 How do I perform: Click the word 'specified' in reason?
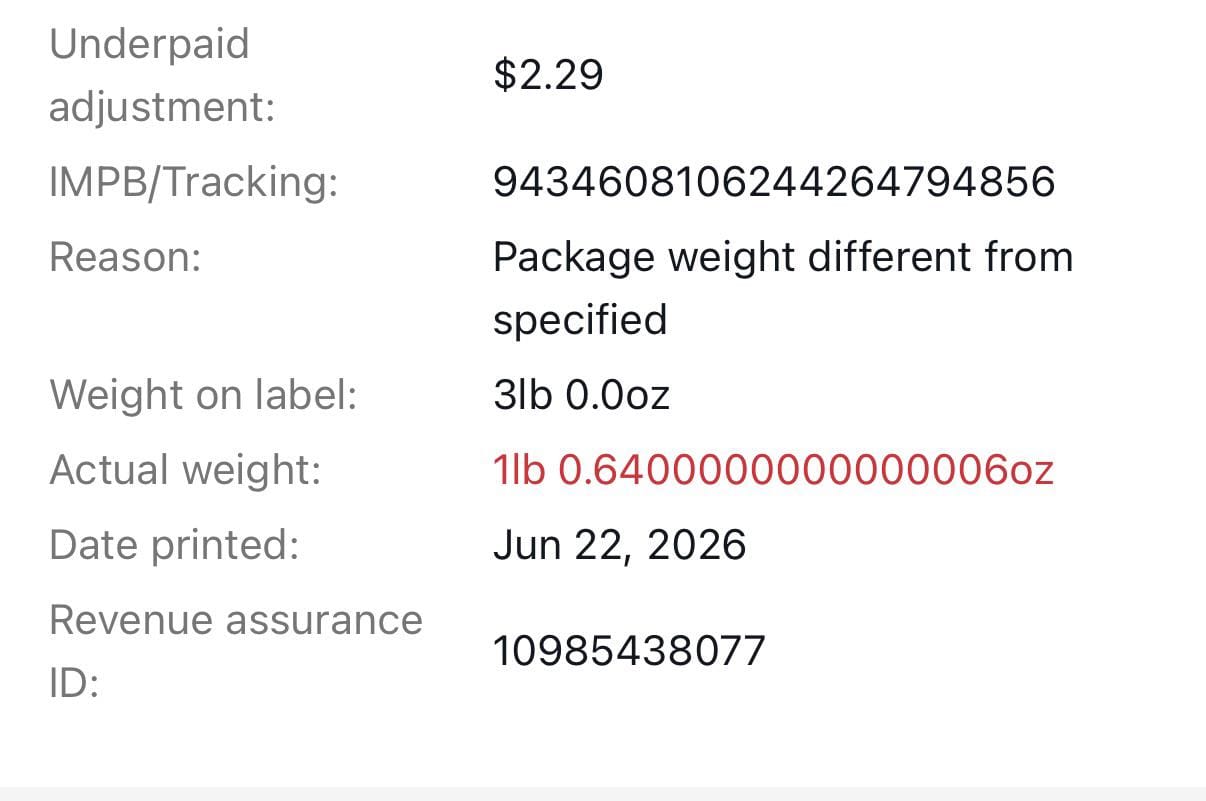[x=580, y=321]
